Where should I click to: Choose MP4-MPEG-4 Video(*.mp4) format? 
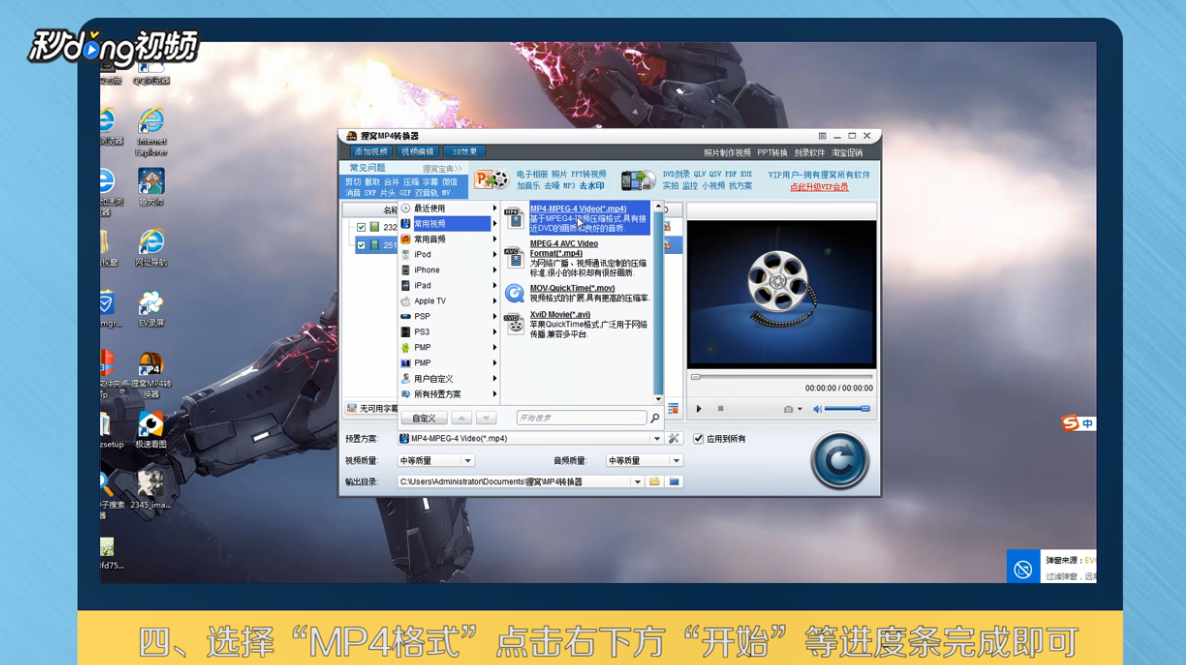pyautogui.click(x=579, y=209)
